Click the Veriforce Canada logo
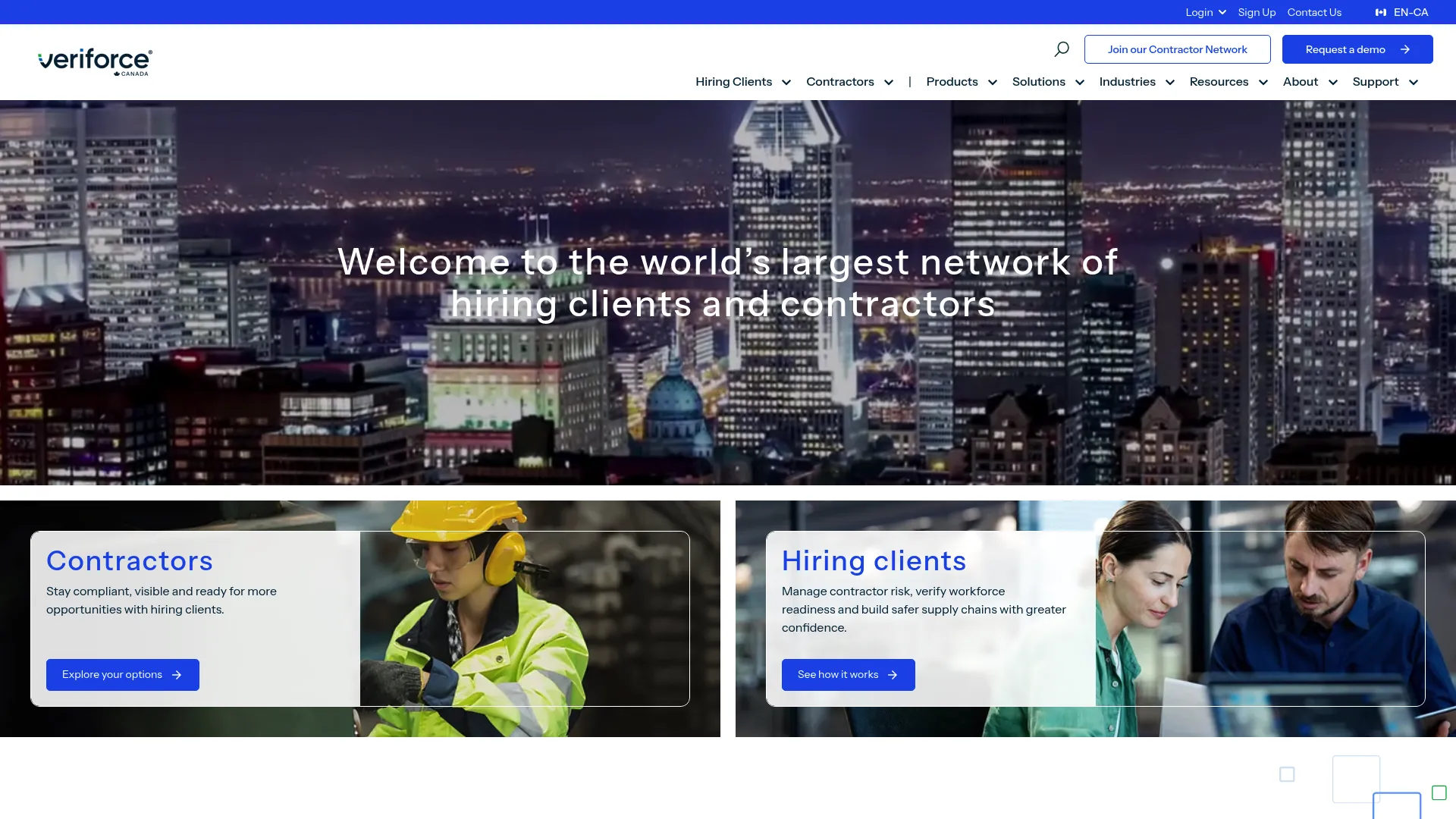 pyautogui.click(x=96, y=61)
